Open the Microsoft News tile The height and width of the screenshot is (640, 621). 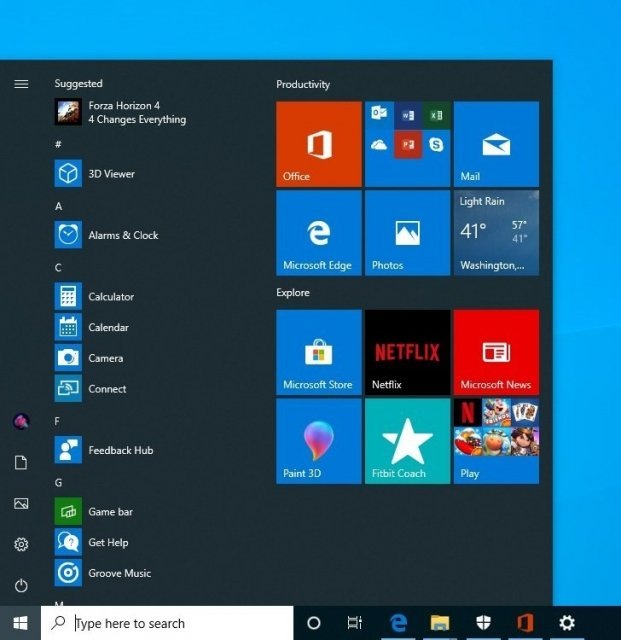click(x=496, y=352)
